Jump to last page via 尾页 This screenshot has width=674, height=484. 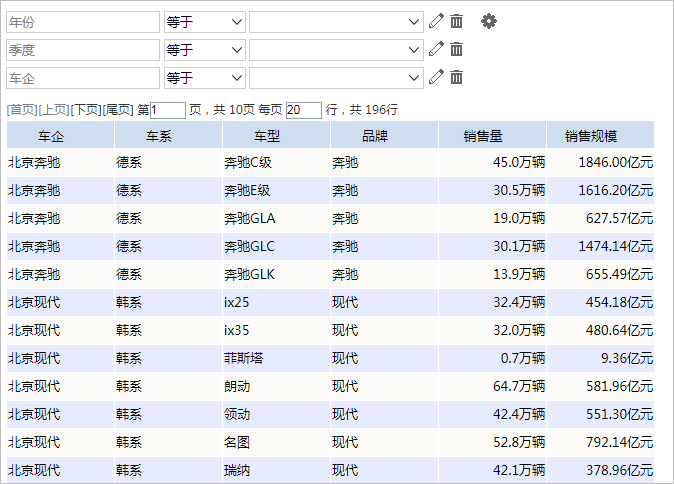118,110
